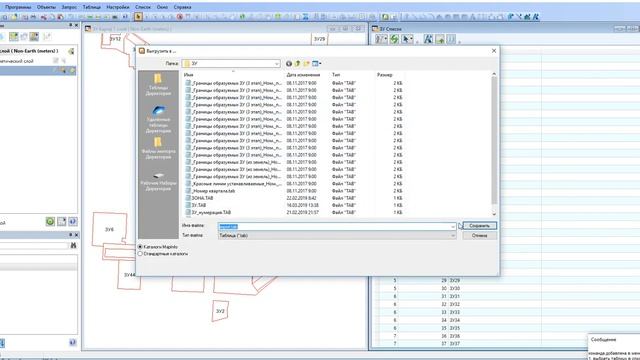Select the Стандартные каталоги radio button
Image resolution: width=640 pixels, height=360 pixels.
140,254
